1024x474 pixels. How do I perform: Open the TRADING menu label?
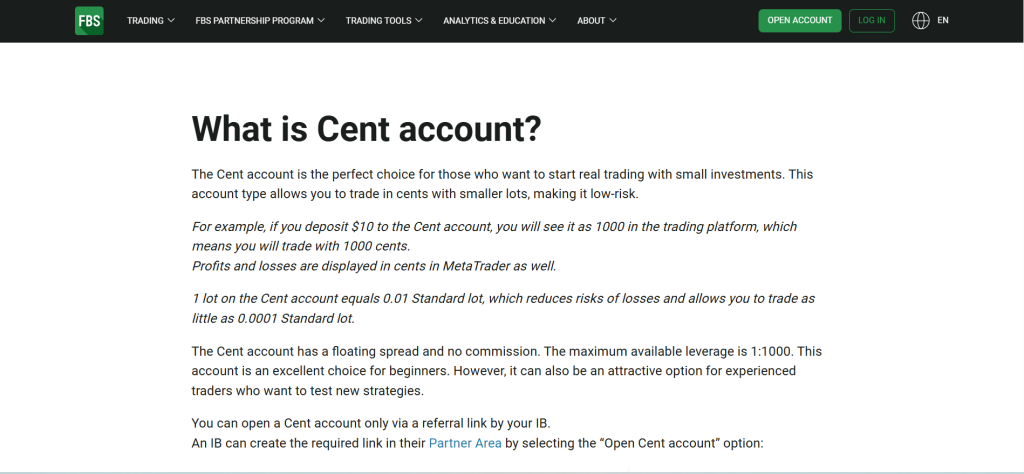pos(145,20)
